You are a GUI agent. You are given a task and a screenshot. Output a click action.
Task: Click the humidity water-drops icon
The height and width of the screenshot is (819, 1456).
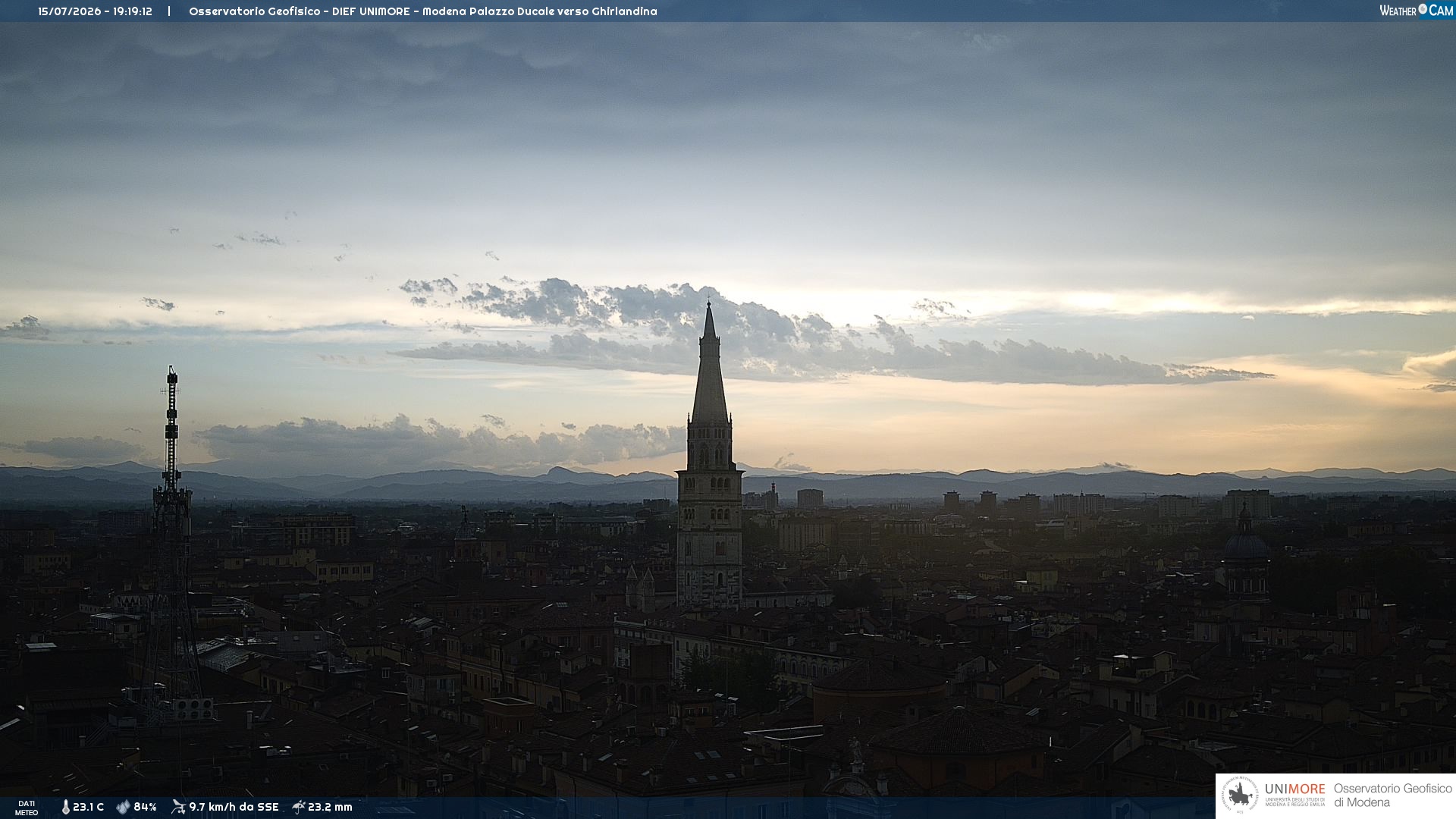point(123,807)
